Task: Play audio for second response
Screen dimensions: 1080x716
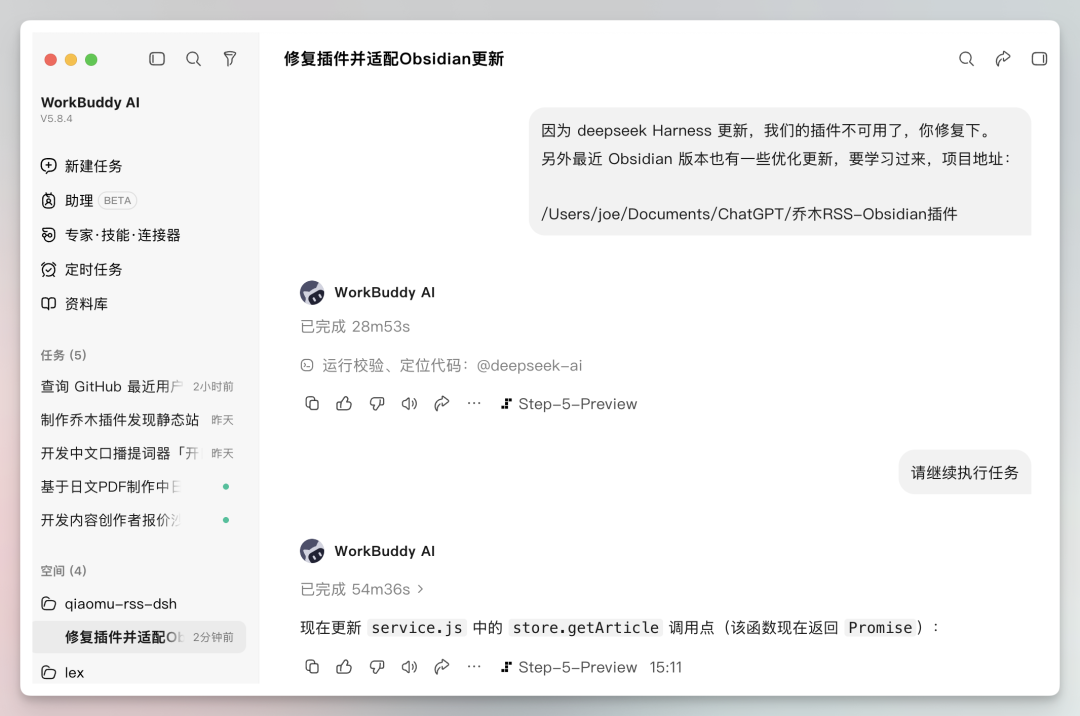Action: point(409,666)
